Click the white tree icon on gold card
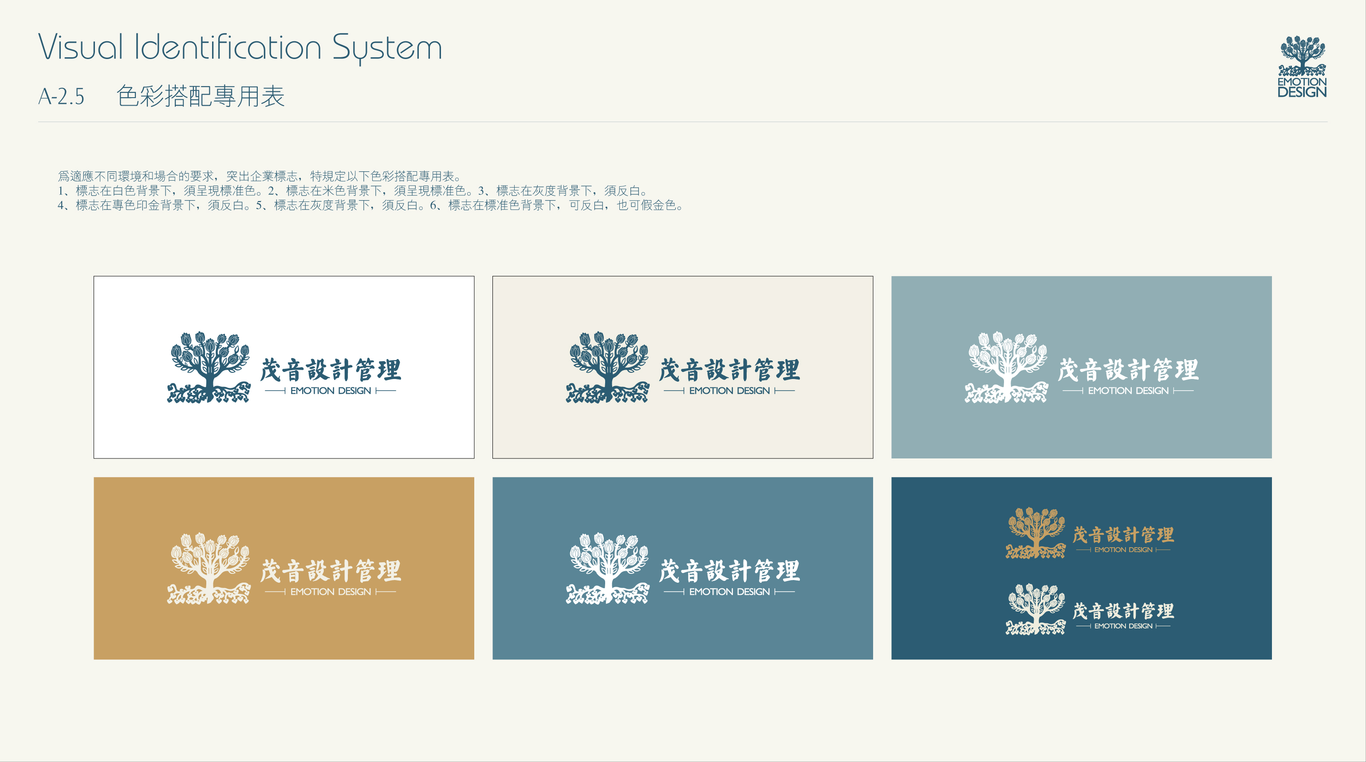1366x762 pixels. pyautogui.click(x=209, y=568)
